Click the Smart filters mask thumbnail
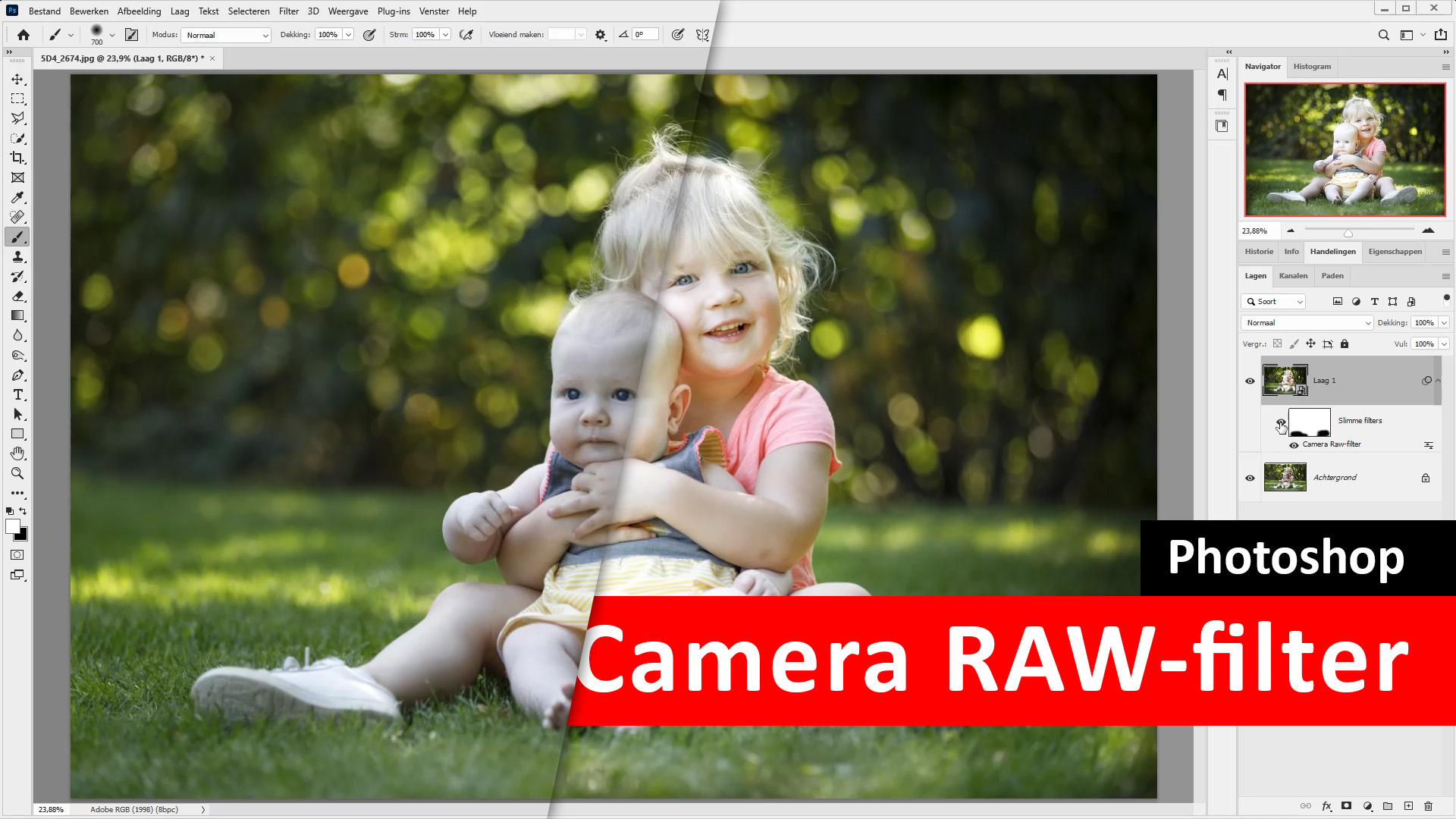Screen dimensions: 1456x819 click(1310, 422)
